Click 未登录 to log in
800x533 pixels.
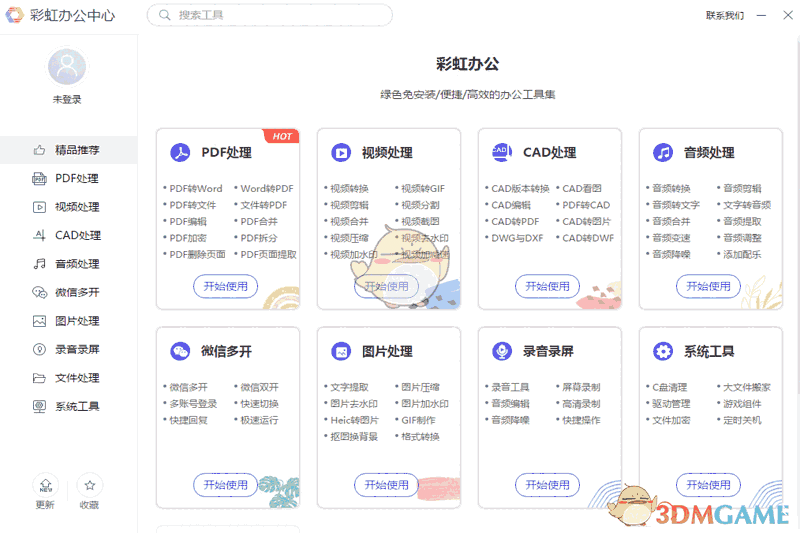[x=67, y=99]
